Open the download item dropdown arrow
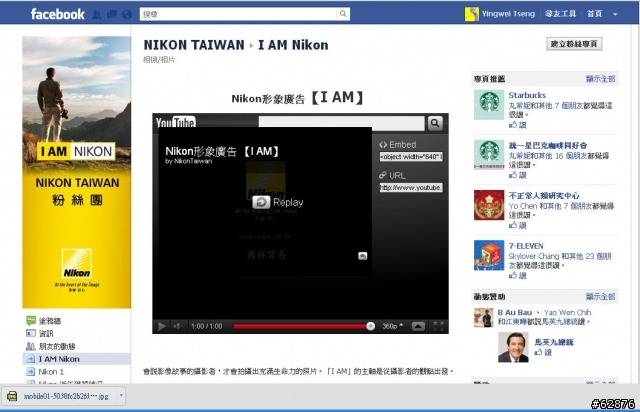 (121, 396)
